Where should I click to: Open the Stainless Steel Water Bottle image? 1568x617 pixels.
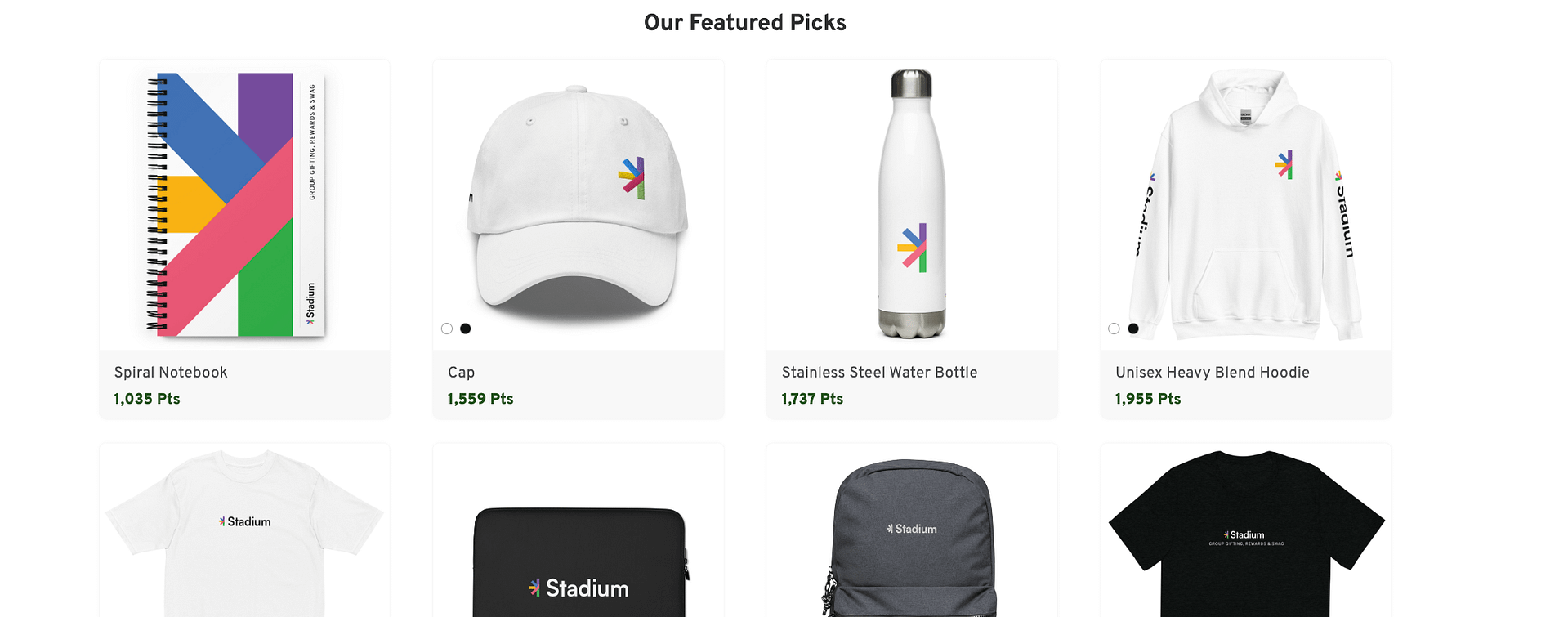pos(912,204)
